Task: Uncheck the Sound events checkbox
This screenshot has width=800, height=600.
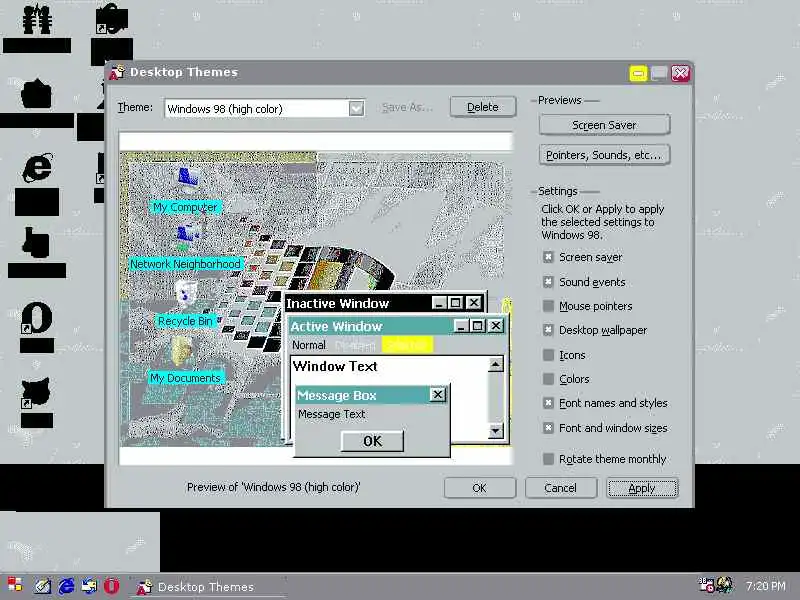Action: pyautogui.click(x=548, y=282)
